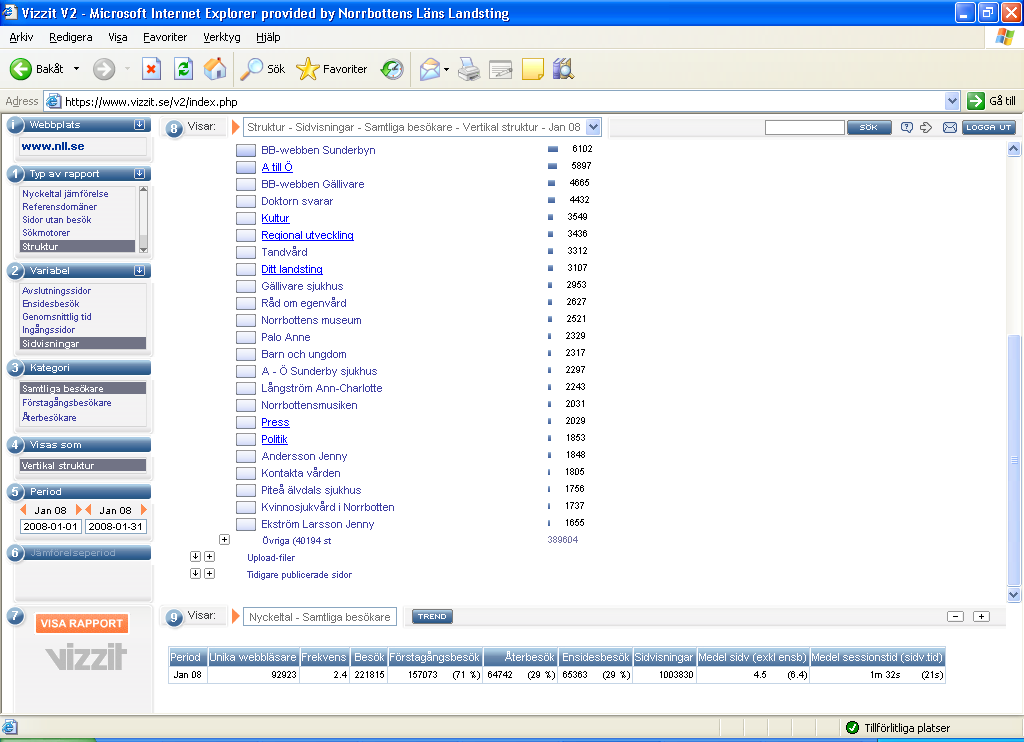Click the report-type list down scroll arrow
The image size is (1024, 742).
[x=144, y=249]
